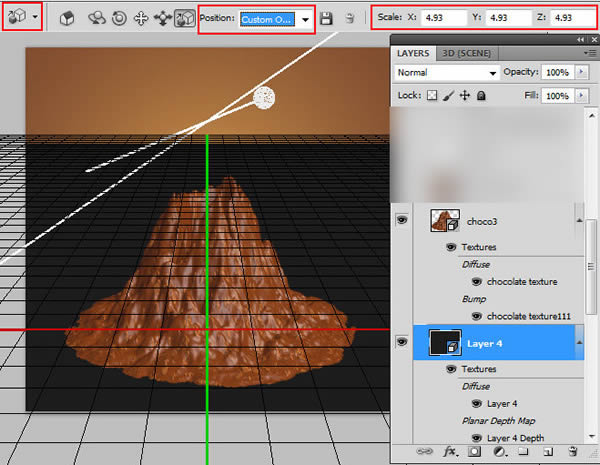
Task: Select the 3D Slide tool
Action: pos(163,18)
